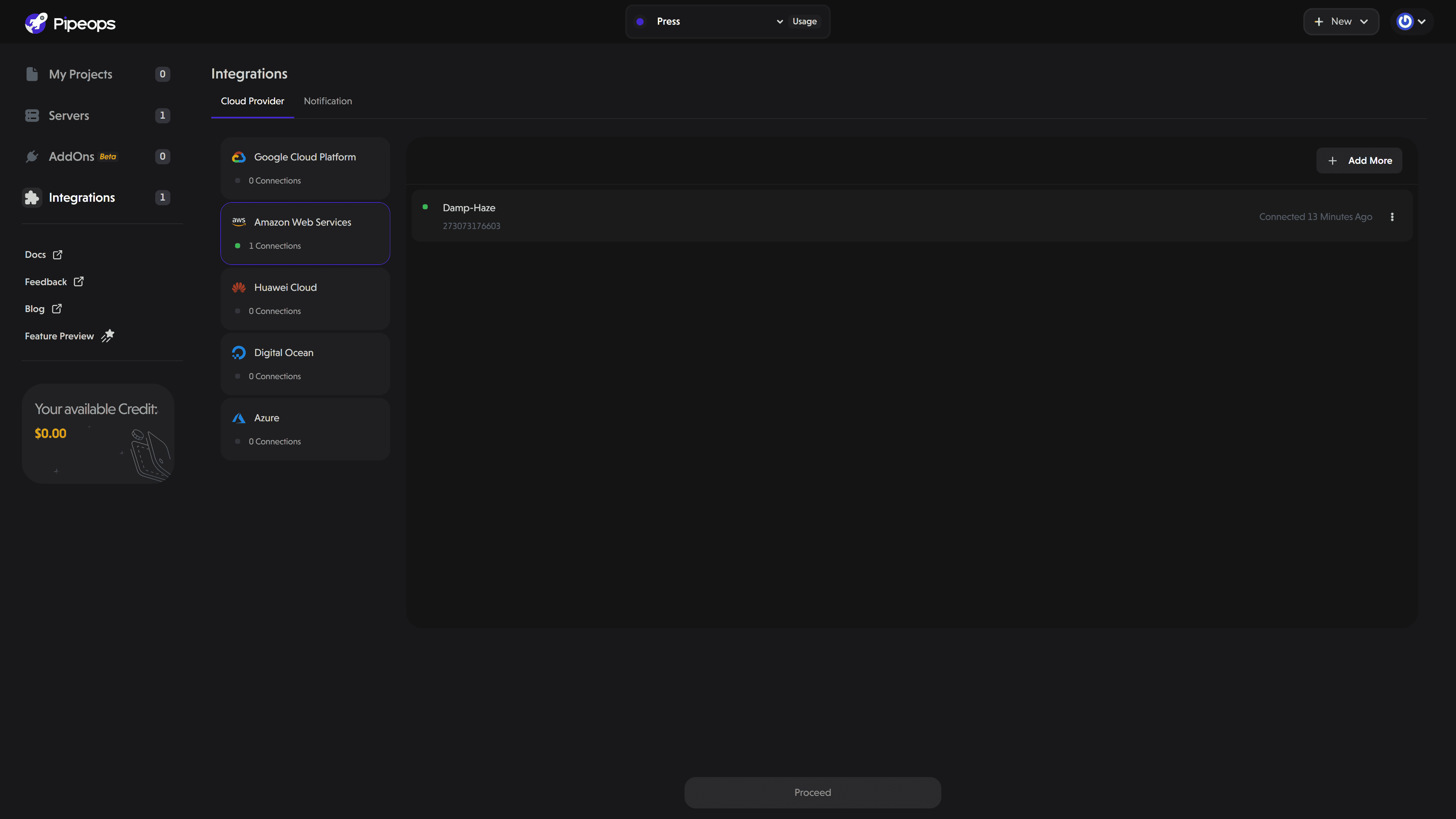
Task: Click Your available Credit text
Action: click(x=96, y=409)
